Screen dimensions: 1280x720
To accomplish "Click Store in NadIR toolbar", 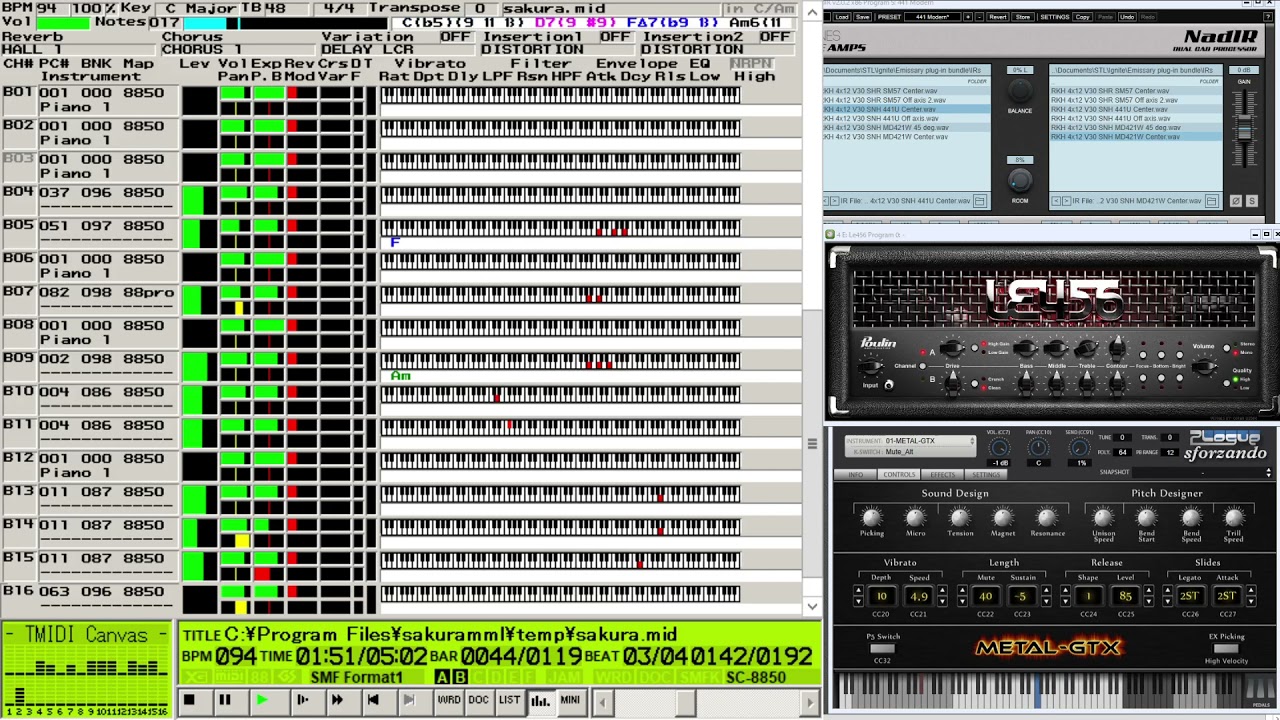I will [x=1023, y=17].
